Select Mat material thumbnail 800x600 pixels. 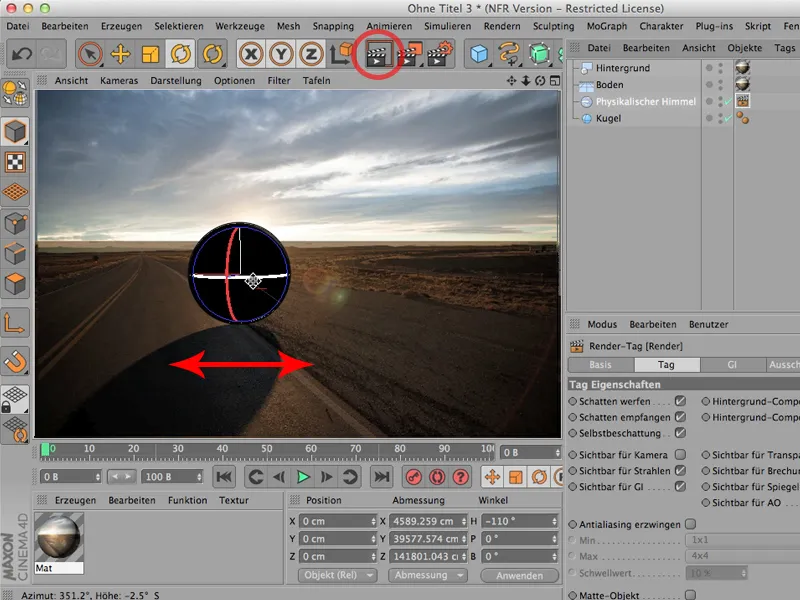(59, 538)
